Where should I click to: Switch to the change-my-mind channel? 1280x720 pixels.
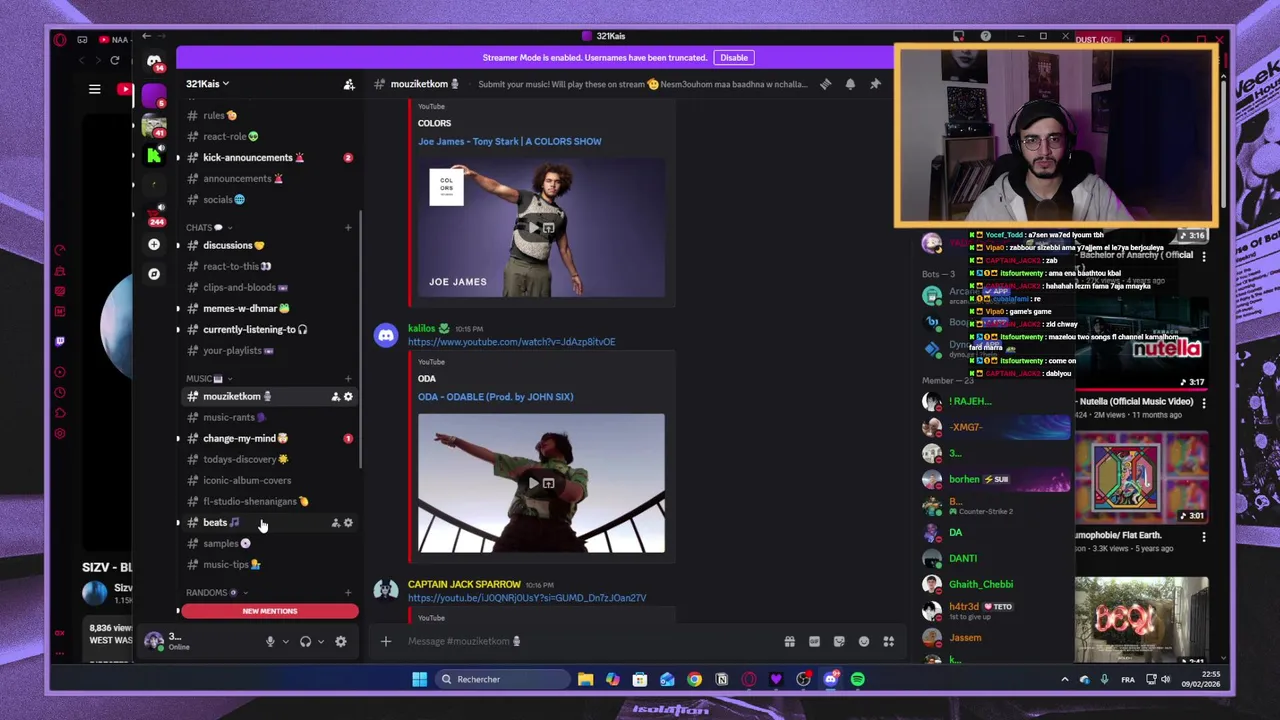pos(268,438)
